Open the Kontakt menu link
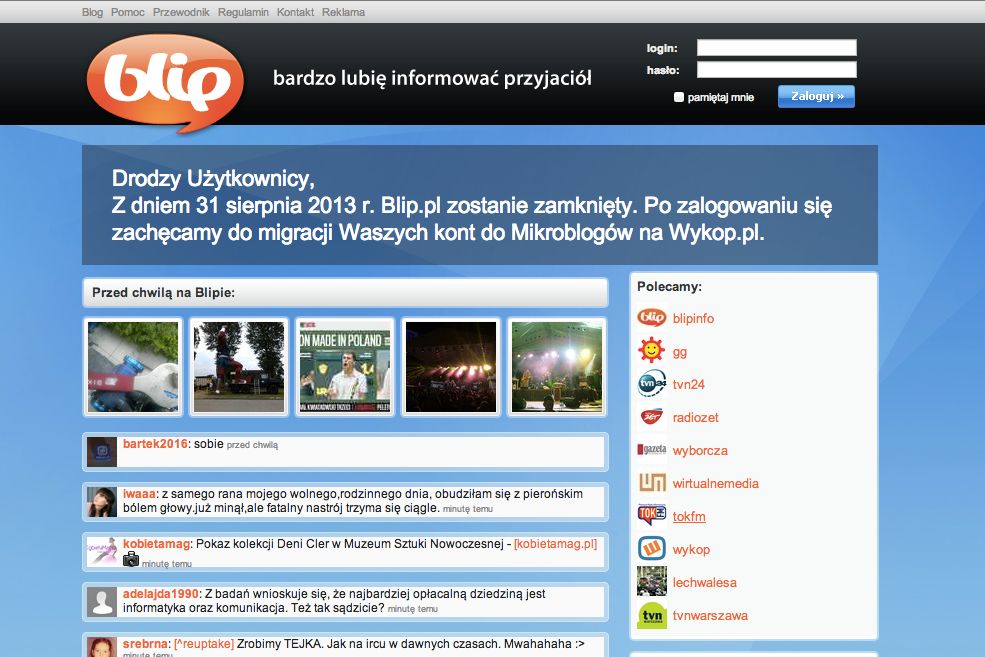Screen dimensions: 985x657 (295, 12)
